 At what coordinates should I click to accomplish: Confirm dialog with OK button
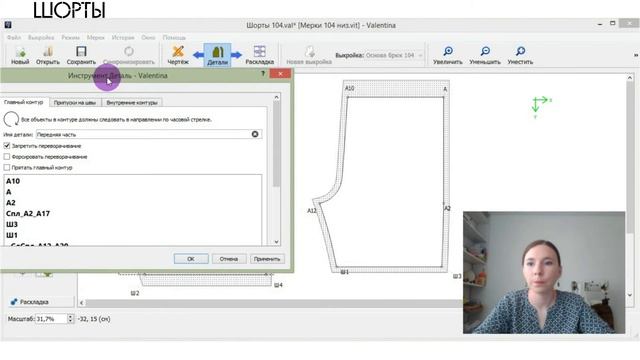pos(191,259)
